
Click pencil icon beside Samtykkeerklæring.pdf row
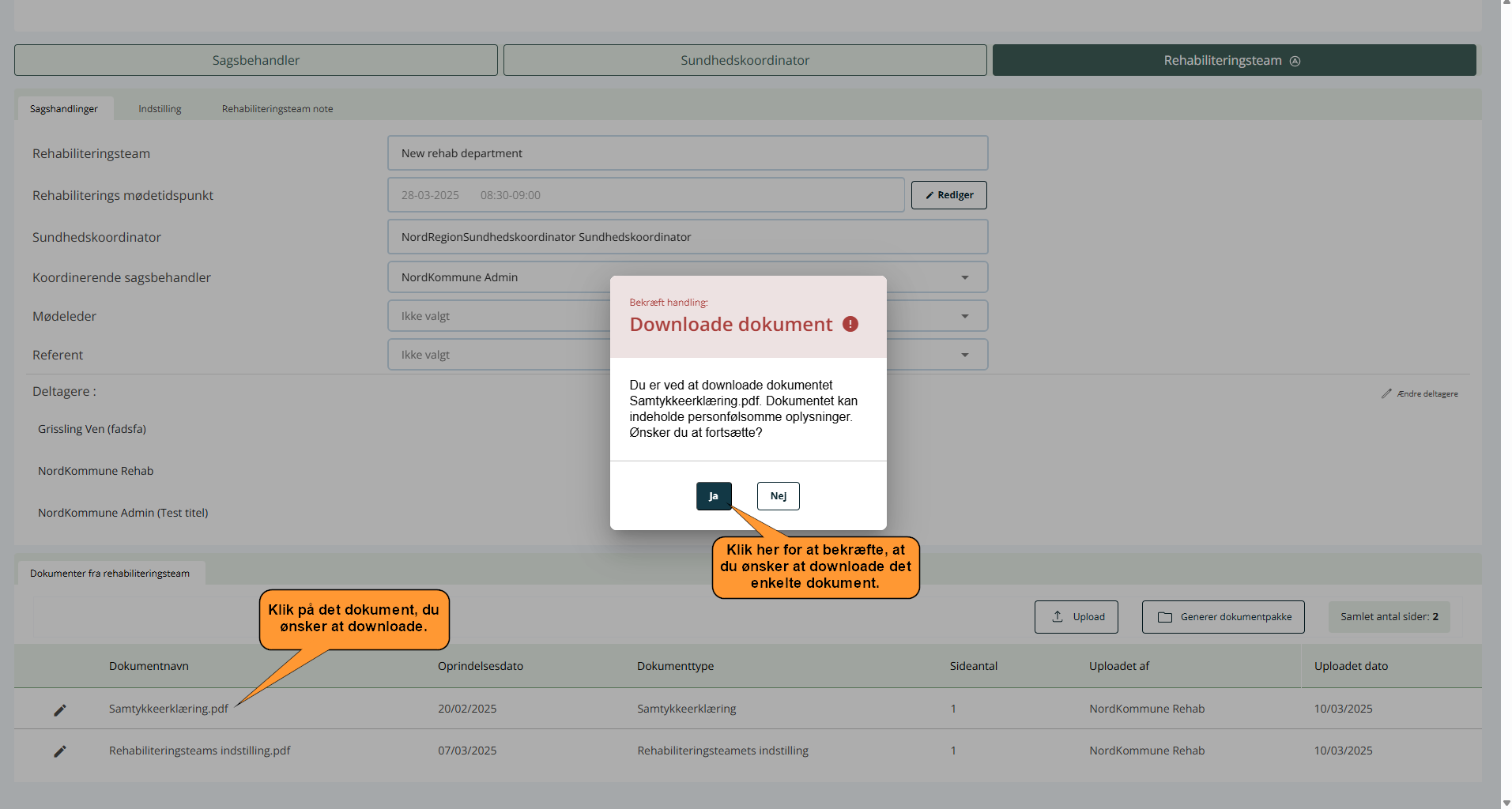(x=59, y=709)
